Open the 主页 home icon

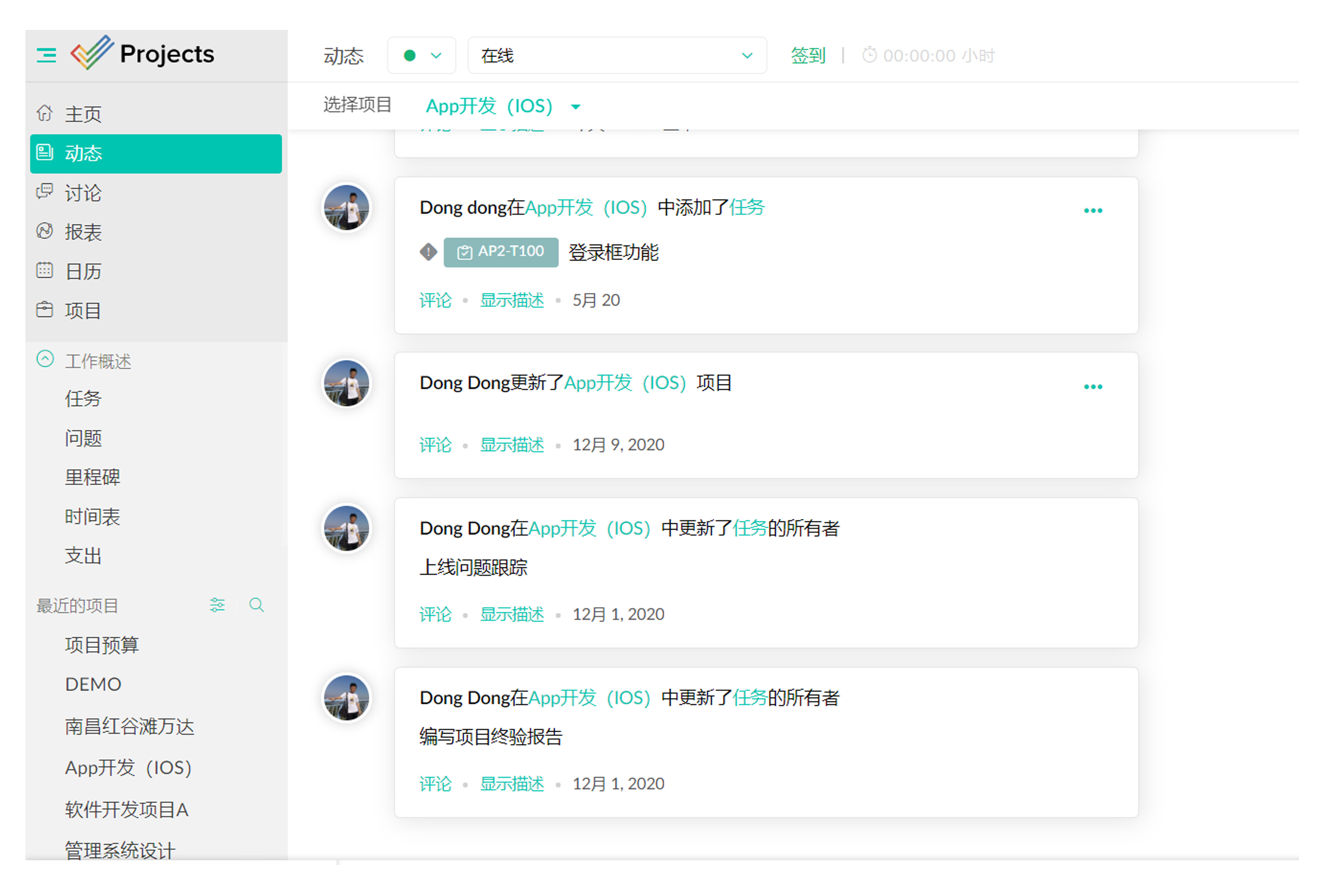pyautogui.click(x=45, y=113)
